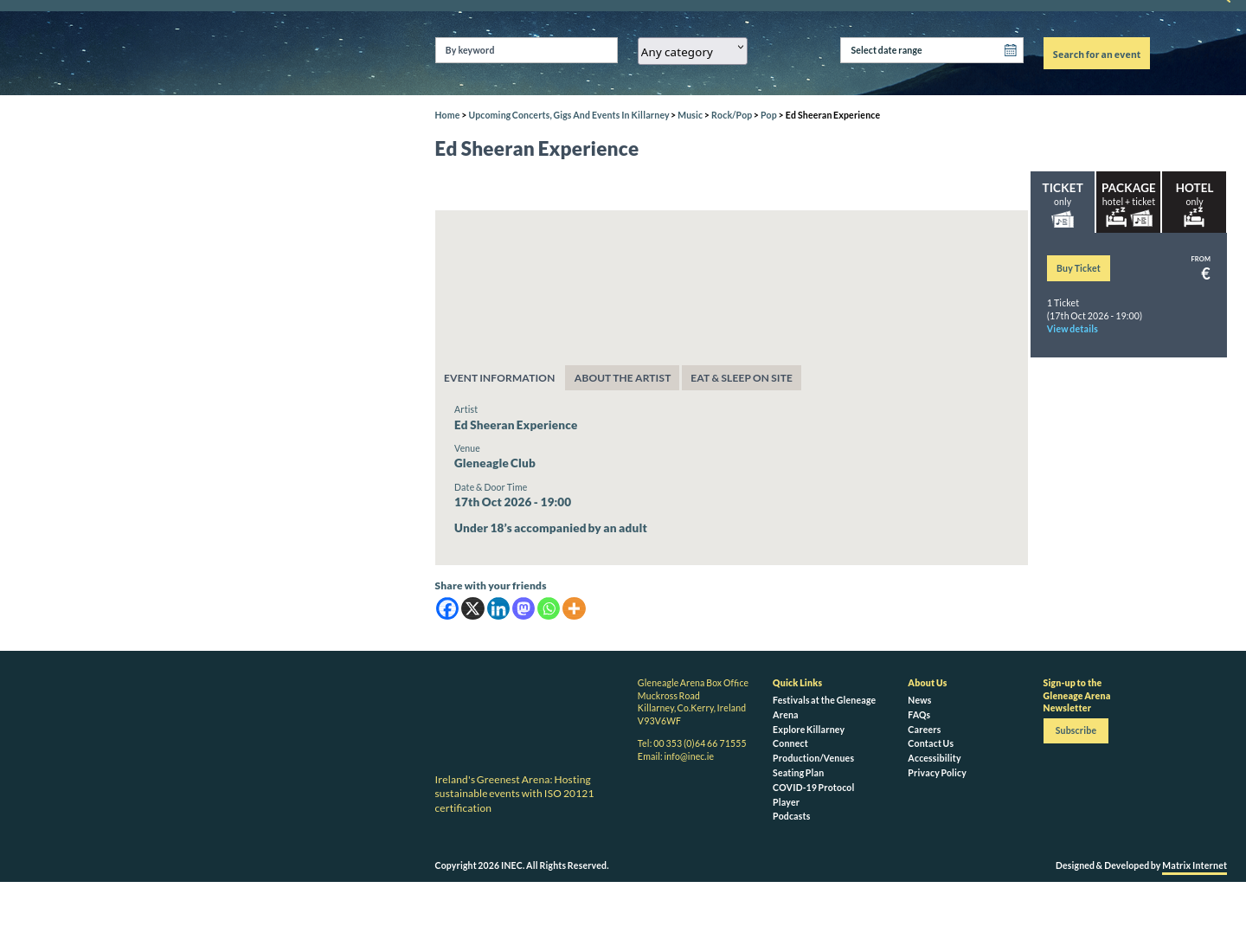Open the Any category dropdown
Image resolution: width=1246 pixels, height=952 pixels.
[x=692, y=51]
